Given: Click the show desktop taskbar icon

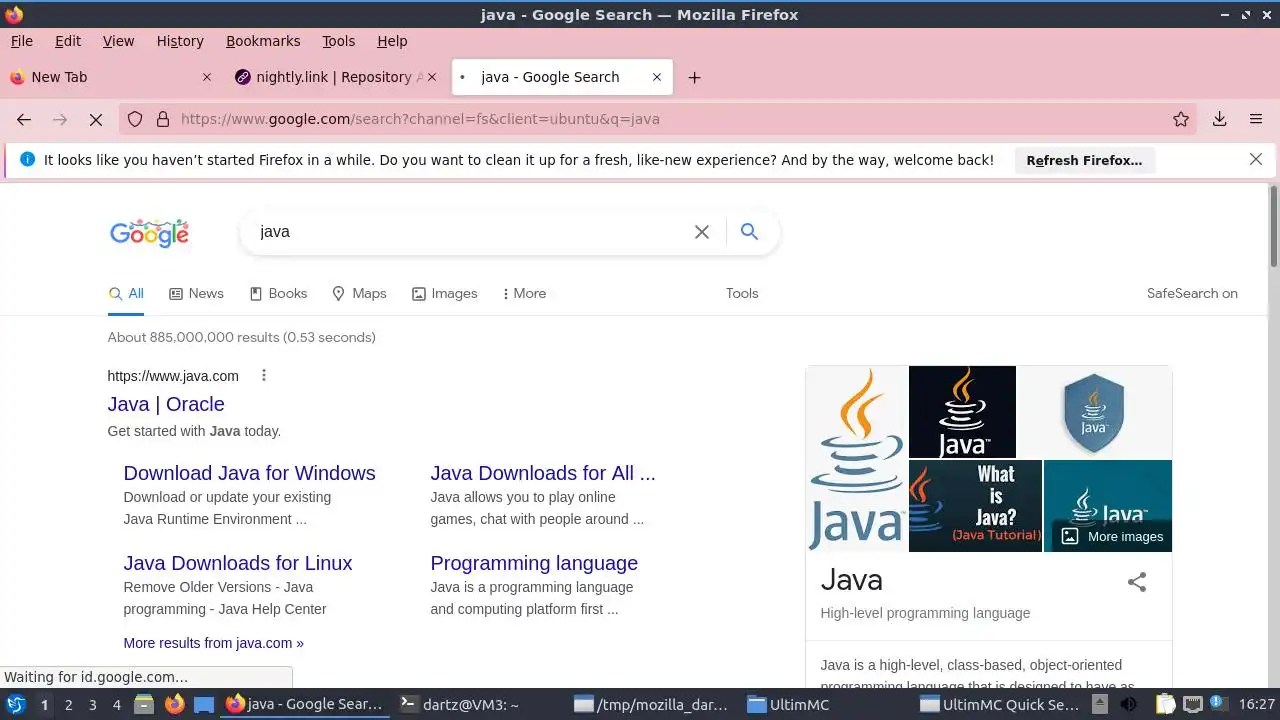Looking at the screenshot, I should tap(204, 705).
